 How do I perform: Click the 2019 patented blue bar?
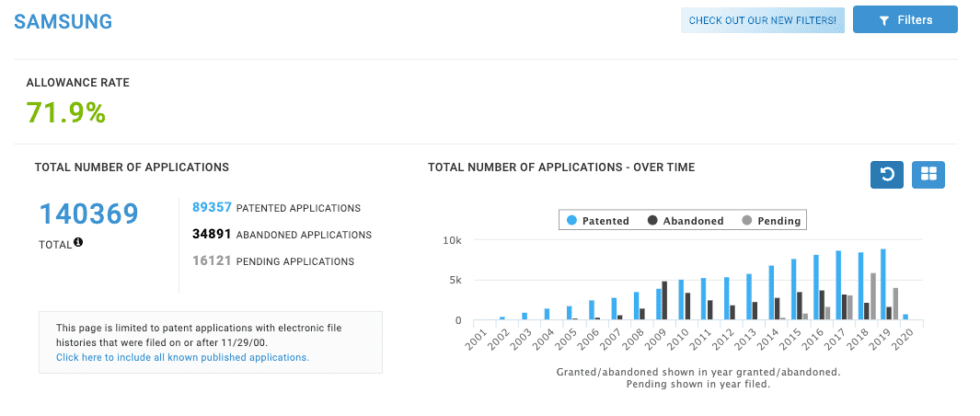(x=883, y=285)
